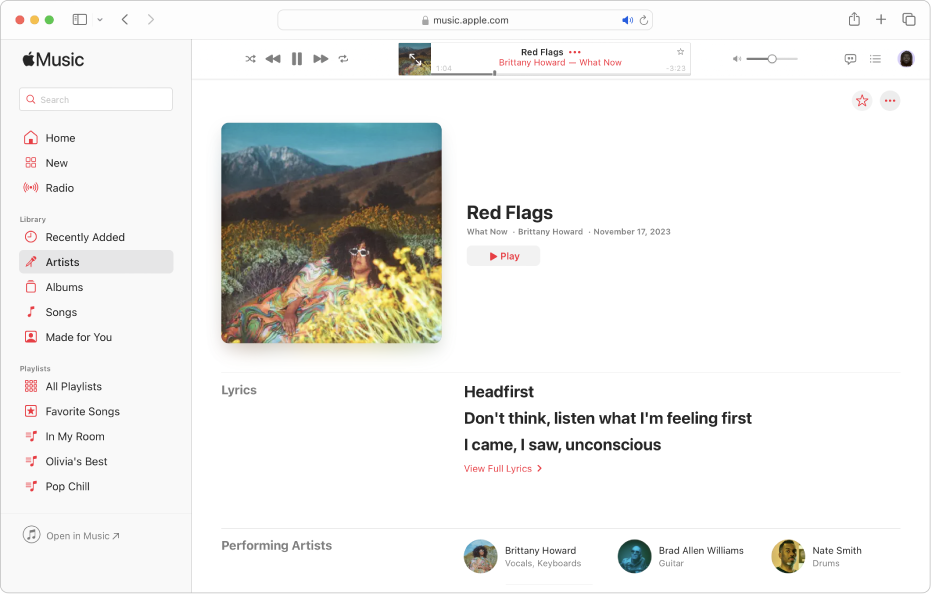The image size is (932, 596).
Task: Pause the current song
Action: (297, 59)
